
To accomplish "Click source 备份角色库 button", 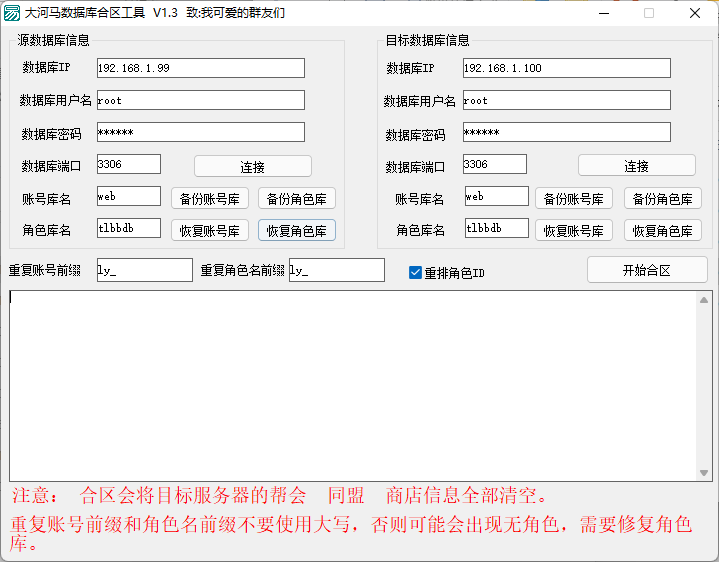I will coord(296,198).
